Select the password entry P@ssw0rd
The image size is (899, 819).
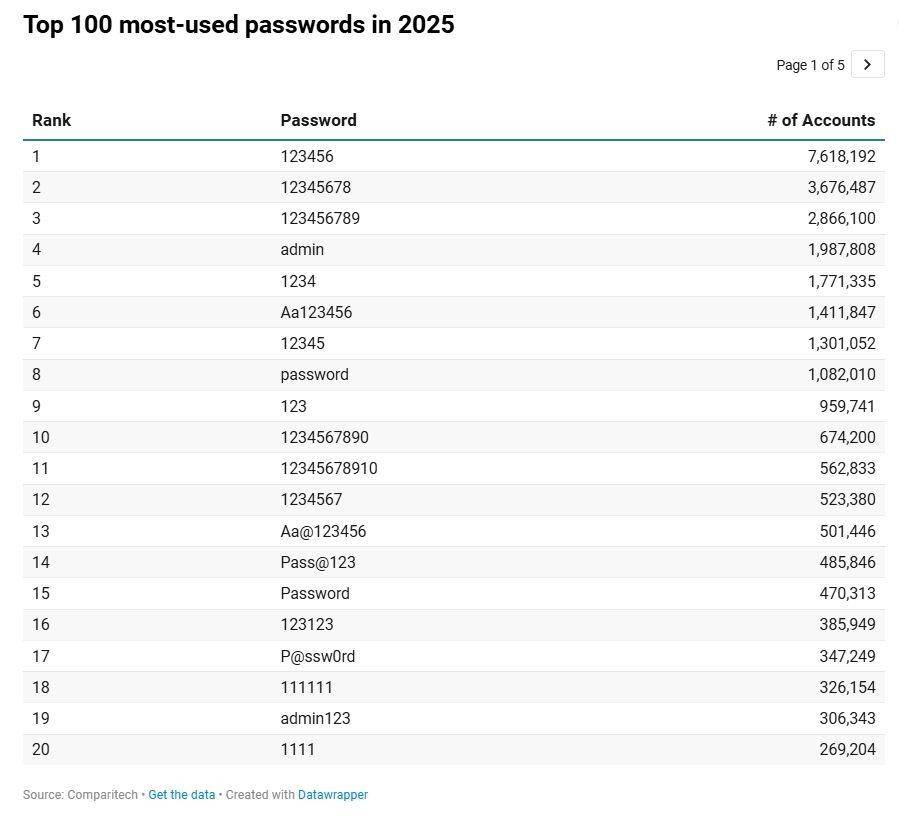[315, 656]
